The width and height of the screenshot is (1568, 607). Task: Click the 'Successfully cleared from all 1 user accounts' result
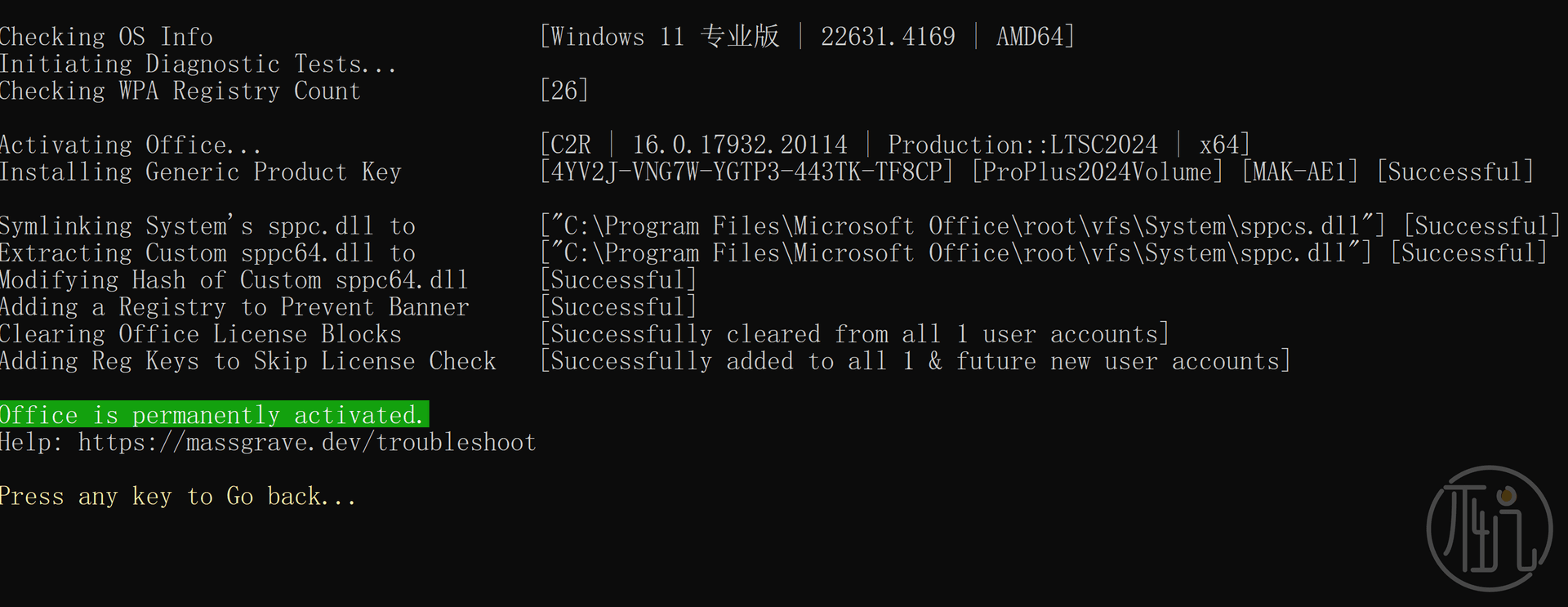point(854,334)
